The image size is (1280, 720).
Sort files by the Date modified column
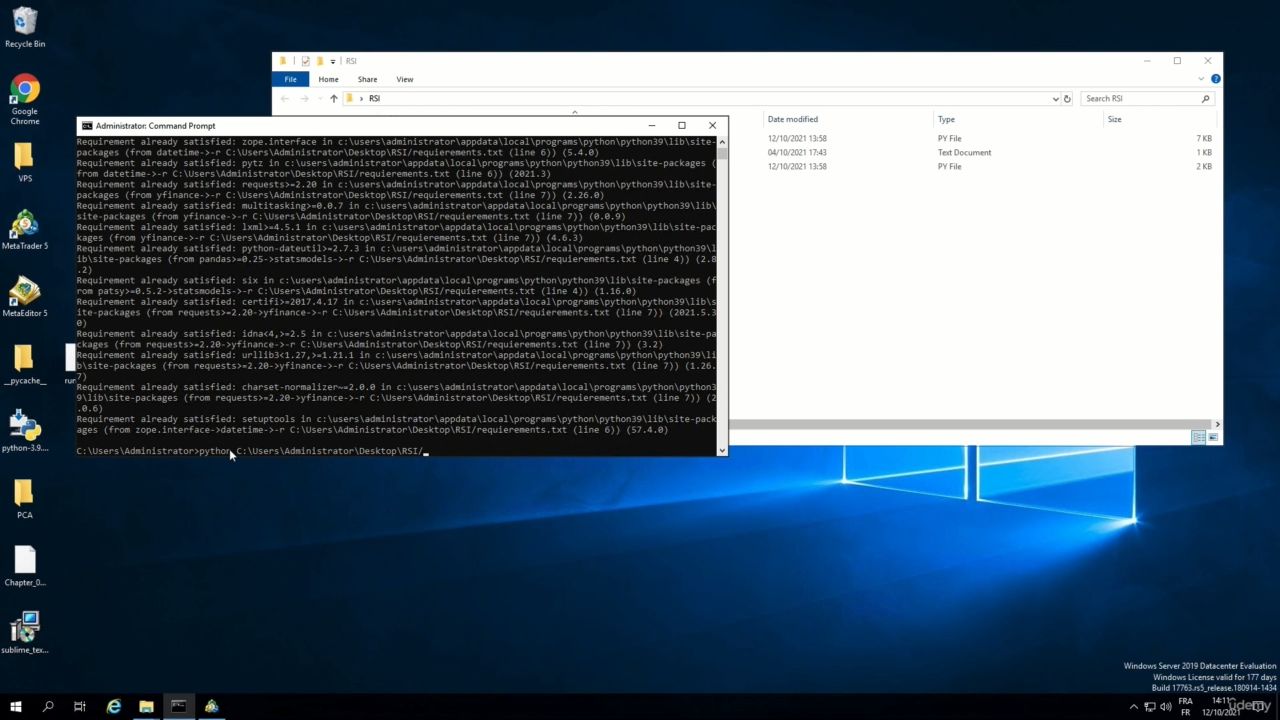pos(793,119)
